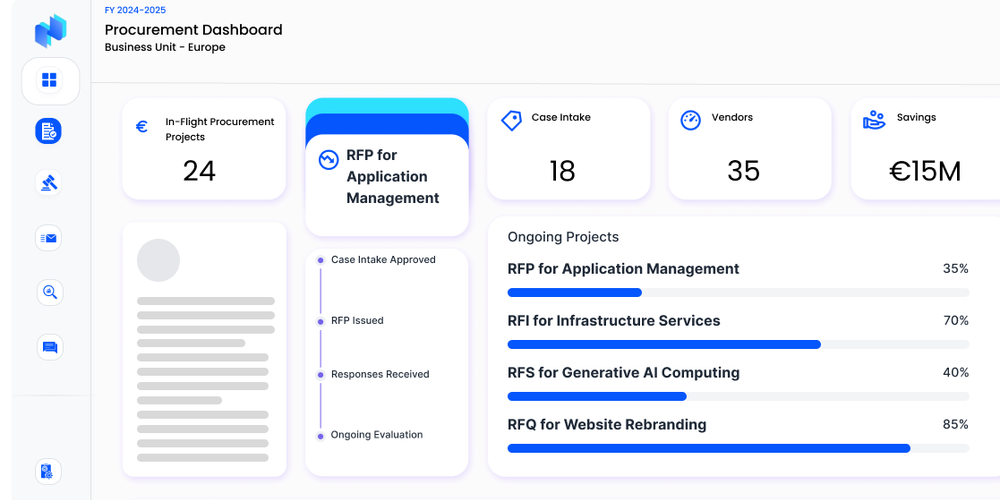Viewport: 1000px width, 500px height.
Task: Click the Business Unit - Europe subtitle
Action: click(x=165, y=47)
